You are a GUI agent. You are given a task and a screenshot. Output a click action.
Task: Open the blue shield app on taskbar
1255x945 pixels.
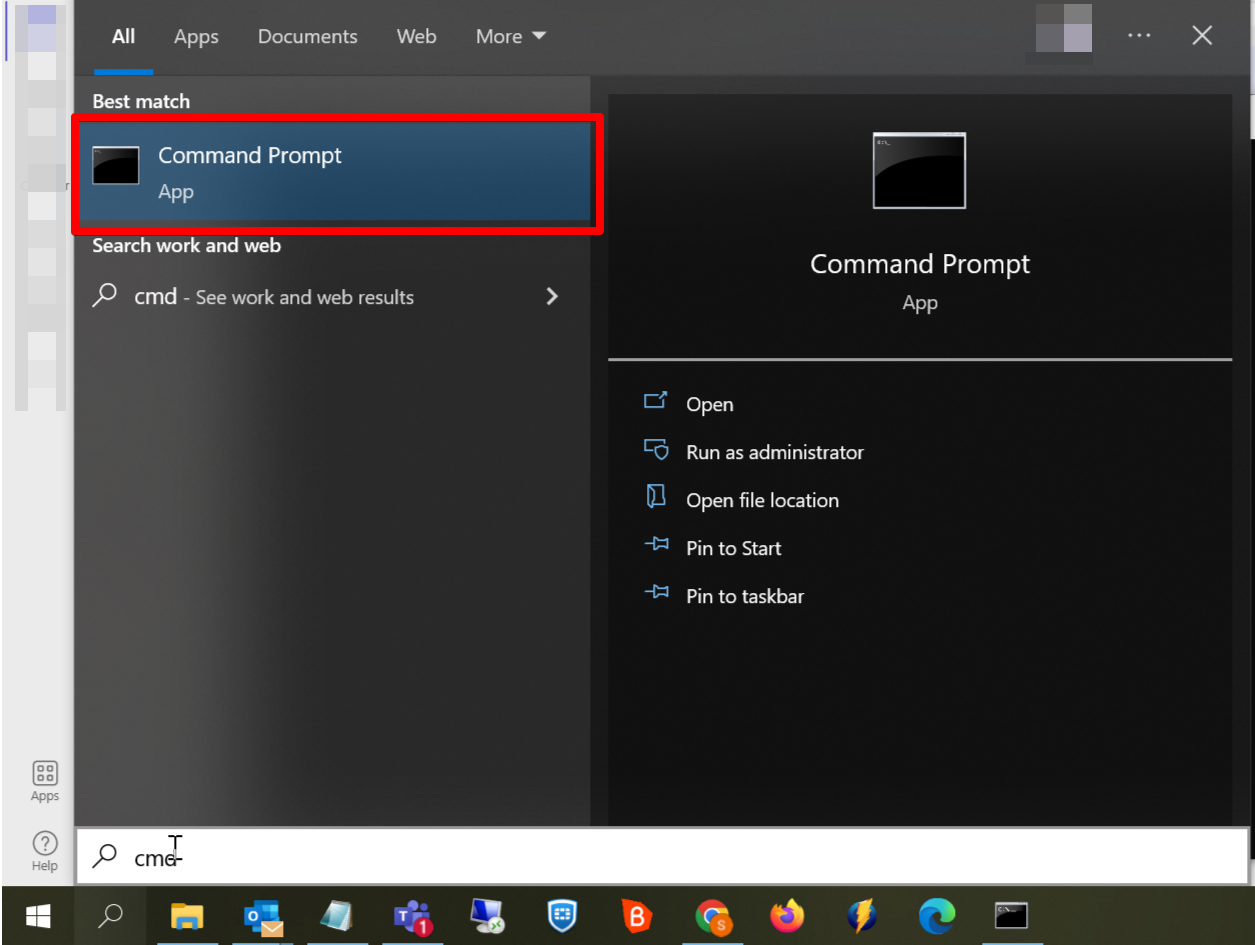[x=562, y=915]
